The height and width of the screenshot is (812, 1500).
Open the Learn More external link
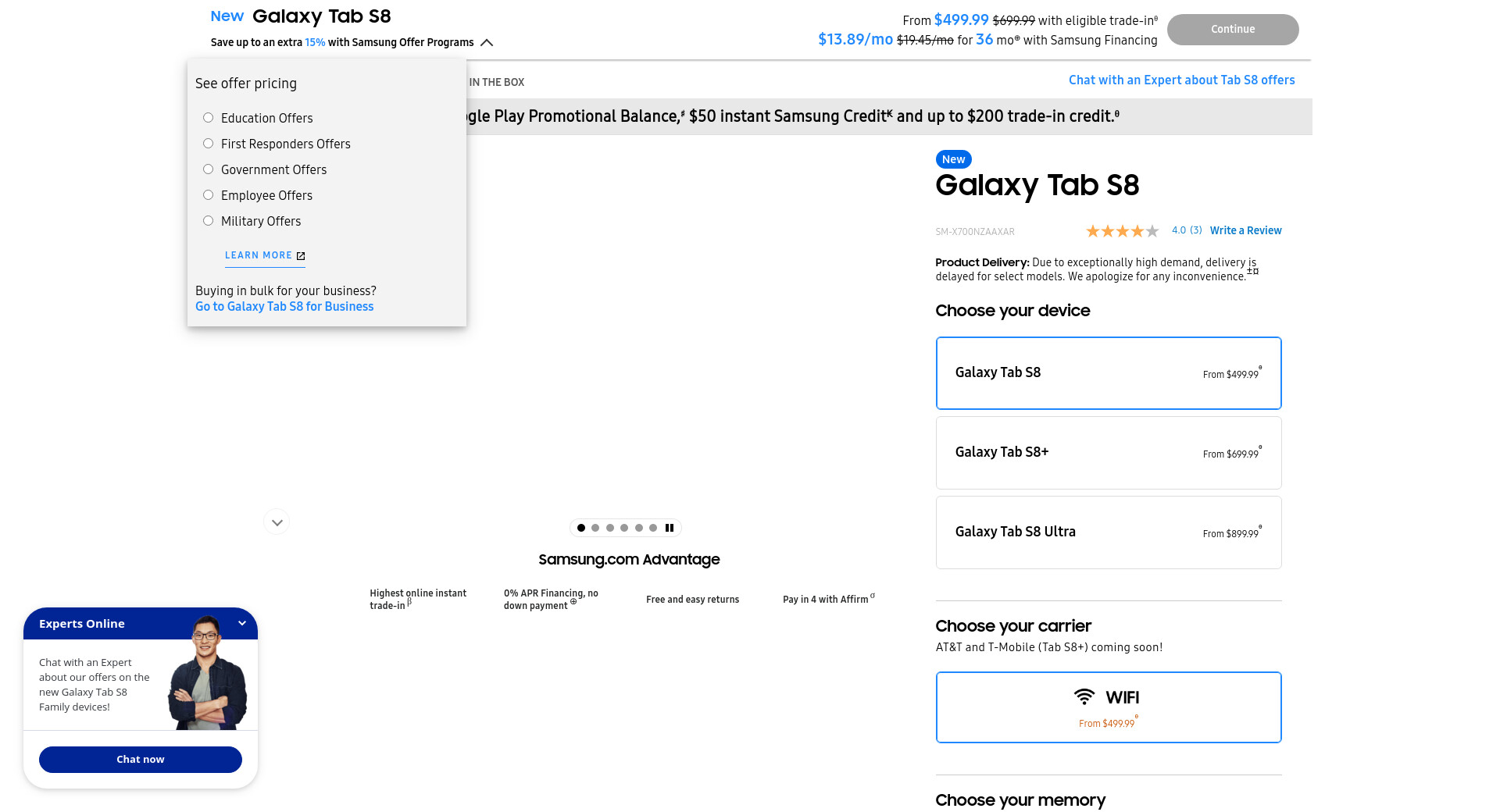point(265,255)
